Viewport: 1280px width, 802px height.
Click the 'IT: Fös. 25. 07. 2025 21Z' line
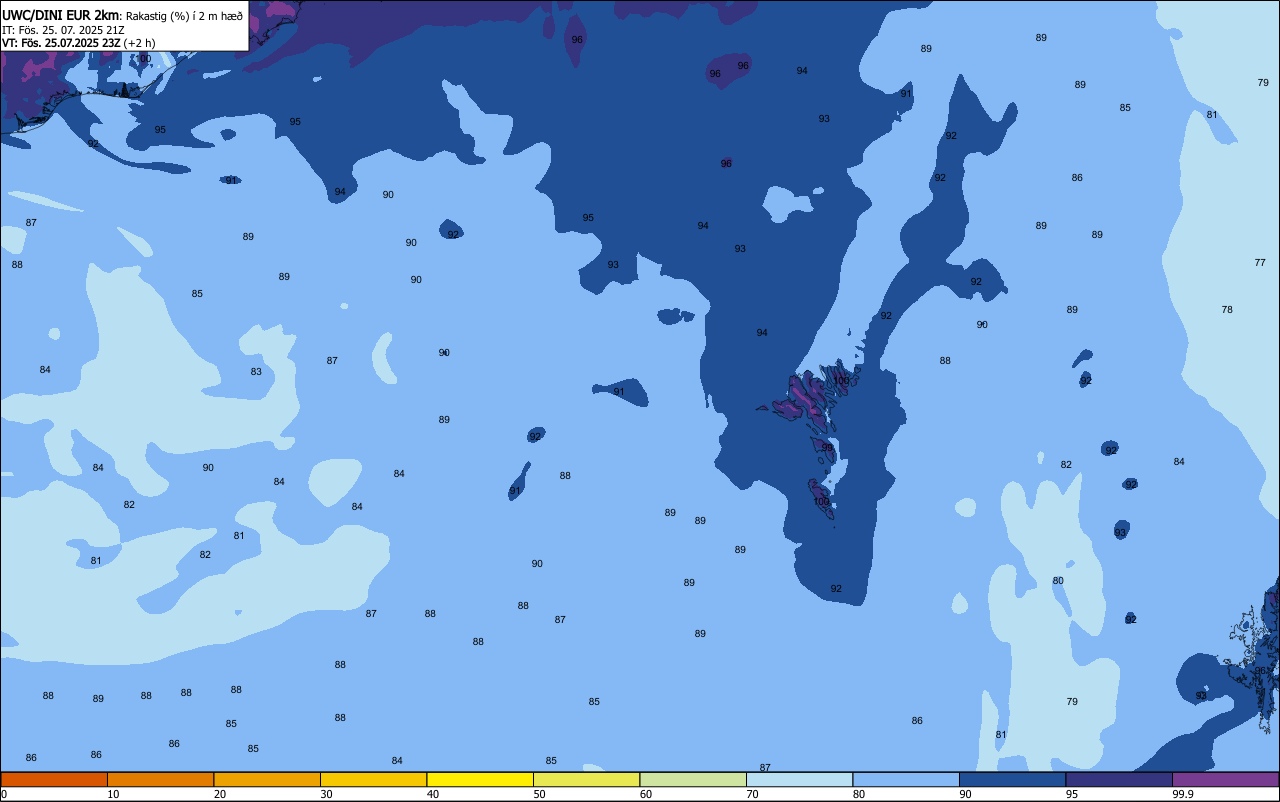point(63,30)
